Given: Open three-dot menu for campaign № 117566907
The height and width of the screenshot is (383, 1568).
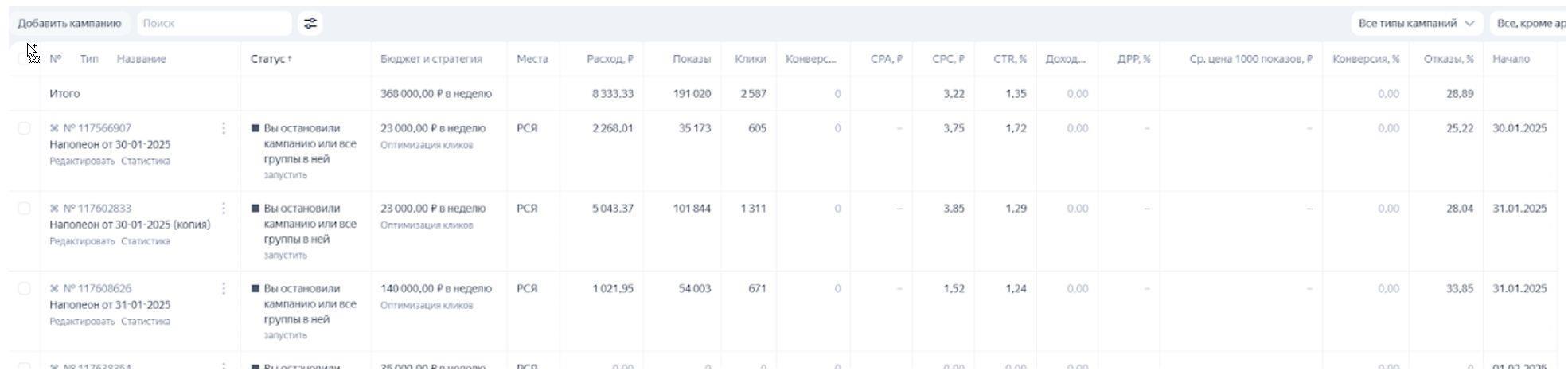Looking at the screenshot, I should tap(224, 128).
